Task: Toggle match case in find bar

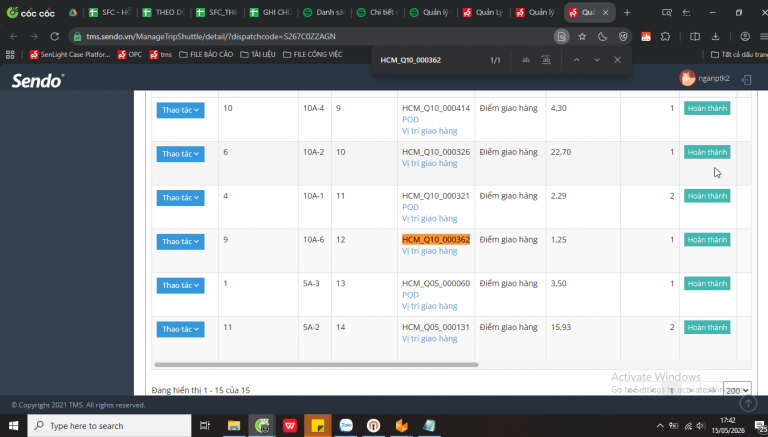Action: [x=526, y=60]
